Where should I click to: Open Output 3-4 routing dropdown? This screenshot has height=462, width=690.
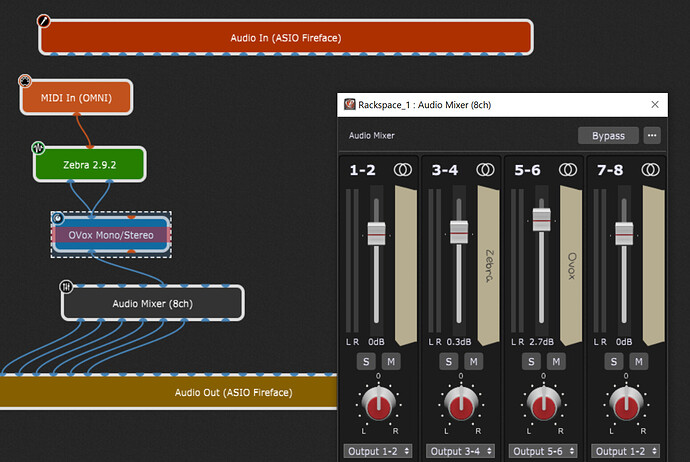(x=460, y=451)
